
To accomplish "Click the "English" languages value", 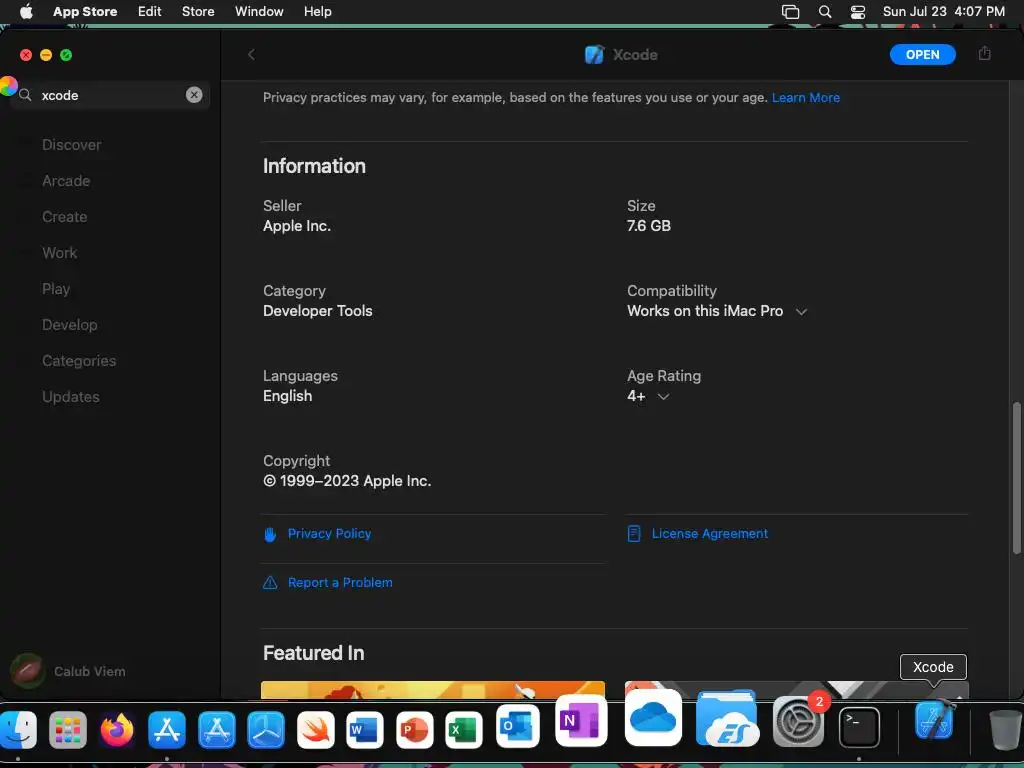I will [x=287, y=396].
